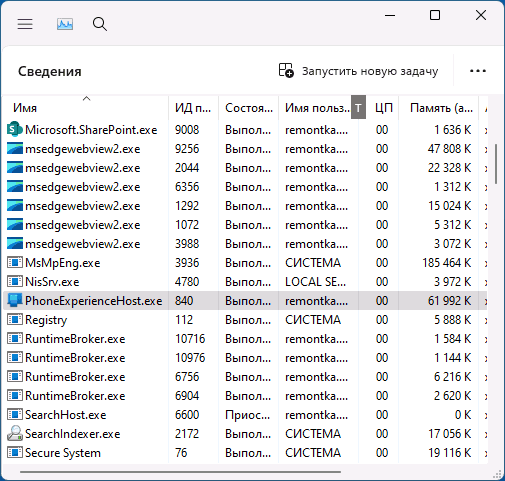Click memory value 17 056 K

(x=449, y=434)
